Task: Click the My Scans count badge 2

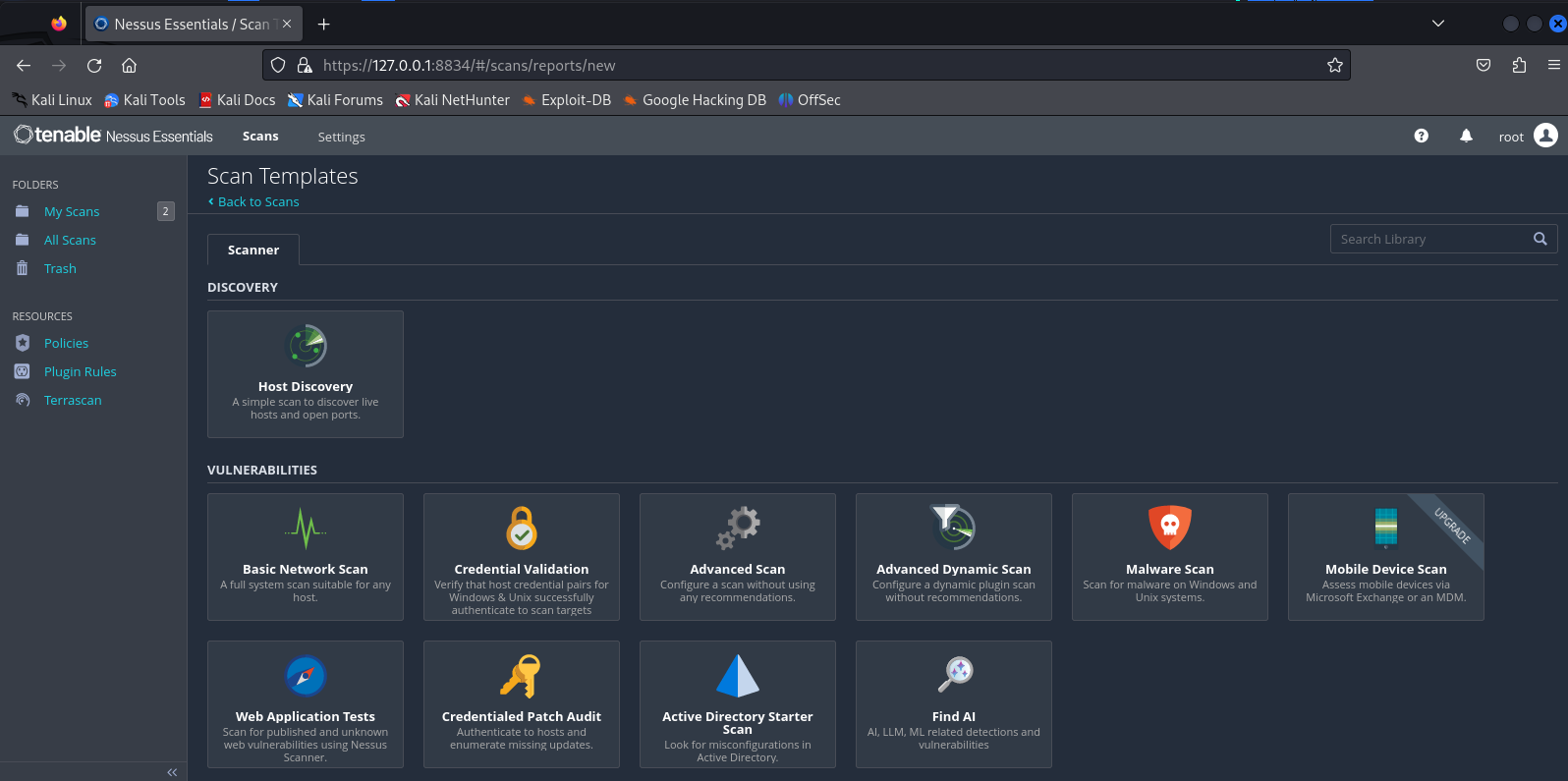Action: tap(165, 211)
